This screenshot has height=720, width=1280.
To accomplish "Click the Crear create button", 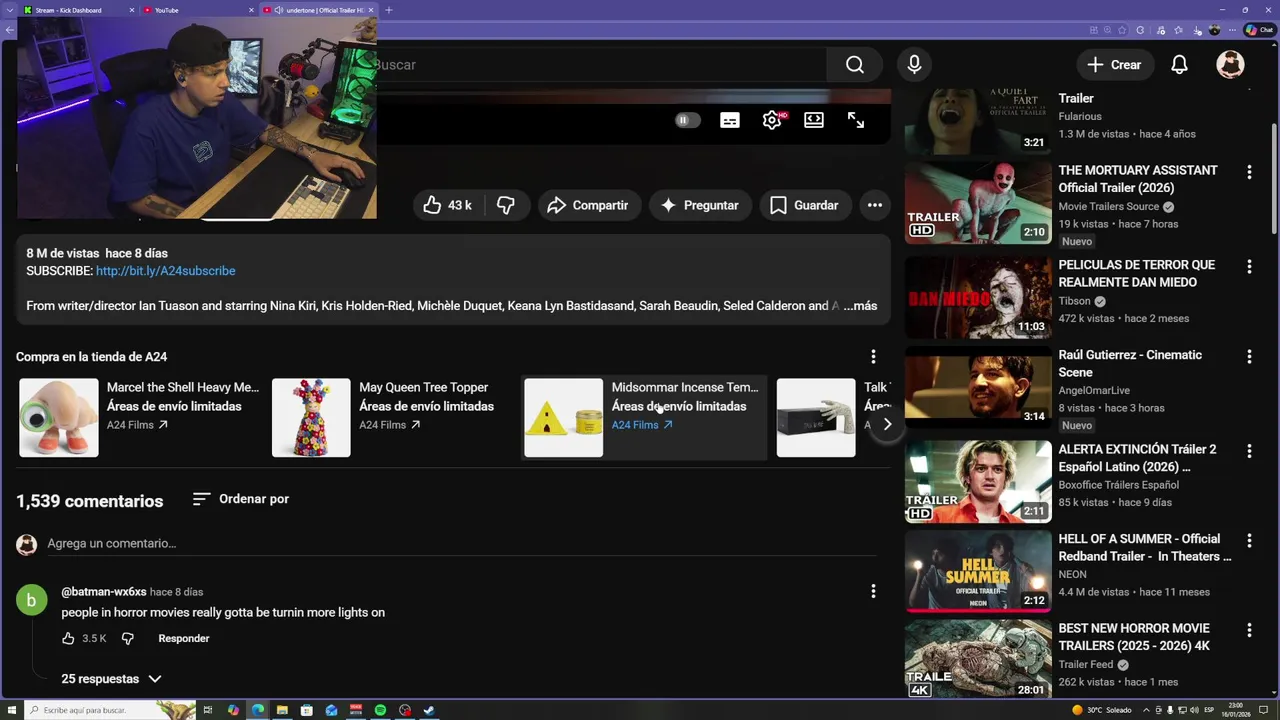I will (x=1114, y=65).
